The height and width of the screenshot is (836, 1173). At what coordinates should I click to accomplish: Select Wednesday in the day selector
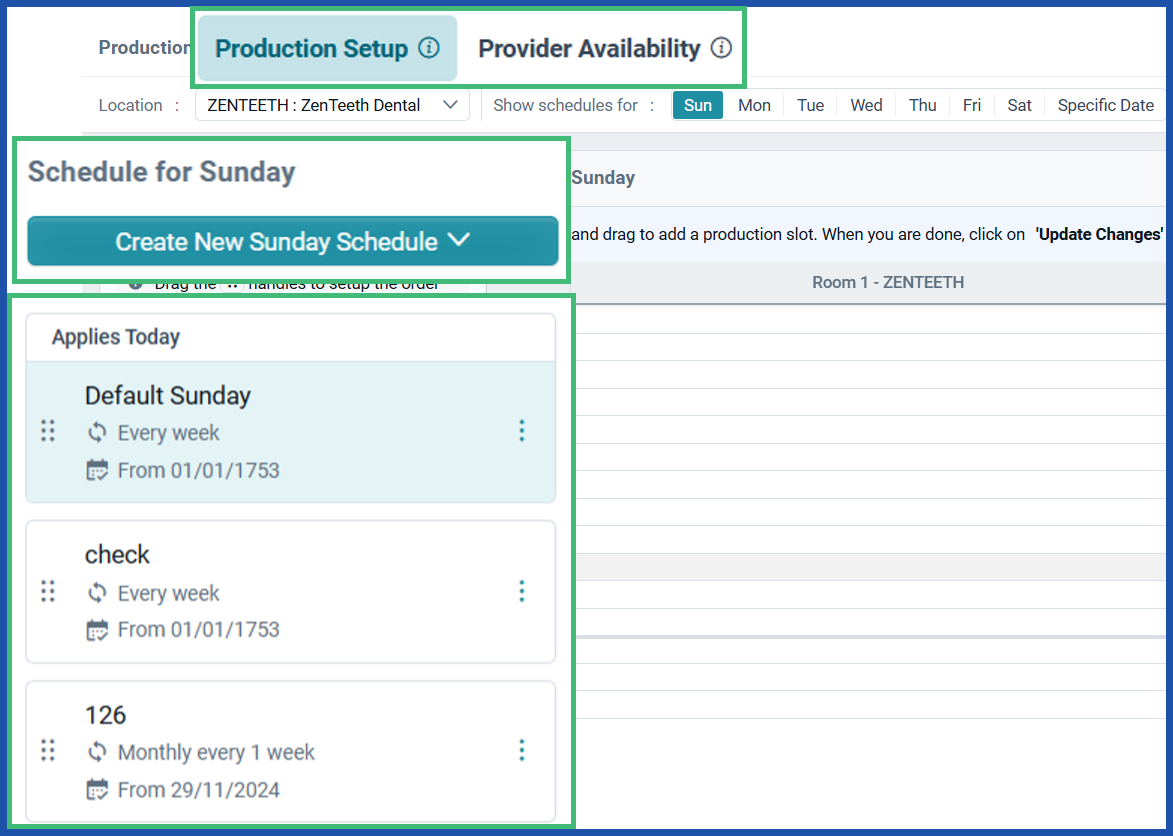(865, 105)
